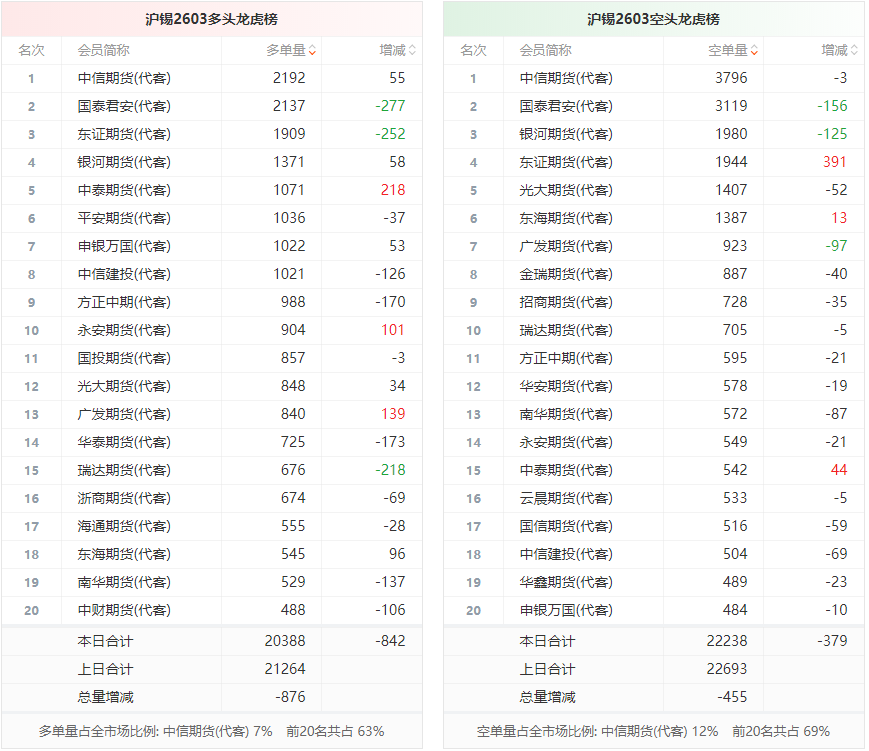
Task: Select 浙商期货(代客) in long ranking
Action: click(124, 498)
